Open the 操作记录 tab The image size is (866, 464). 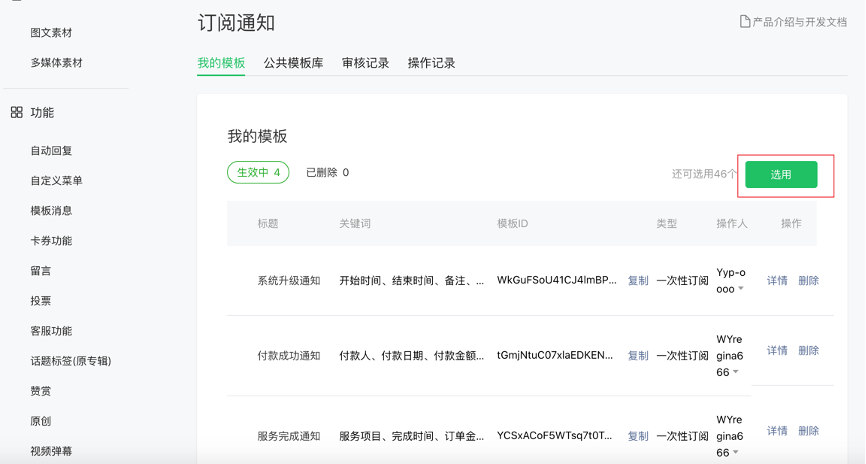coord(431,63)
